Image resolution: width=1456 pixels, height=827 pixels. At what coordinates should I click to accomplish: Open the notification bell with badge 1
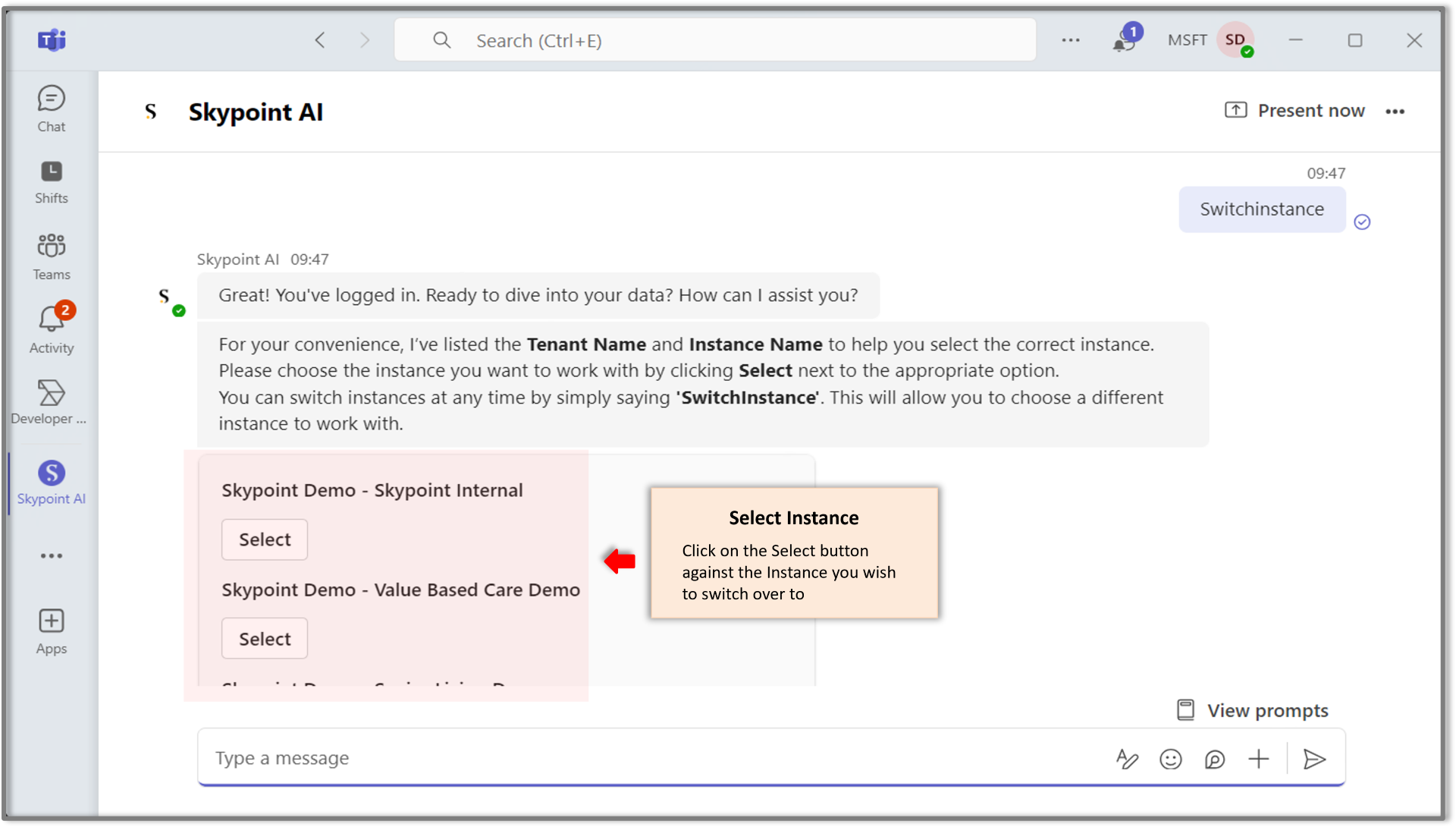click(x=1126, y=38)
